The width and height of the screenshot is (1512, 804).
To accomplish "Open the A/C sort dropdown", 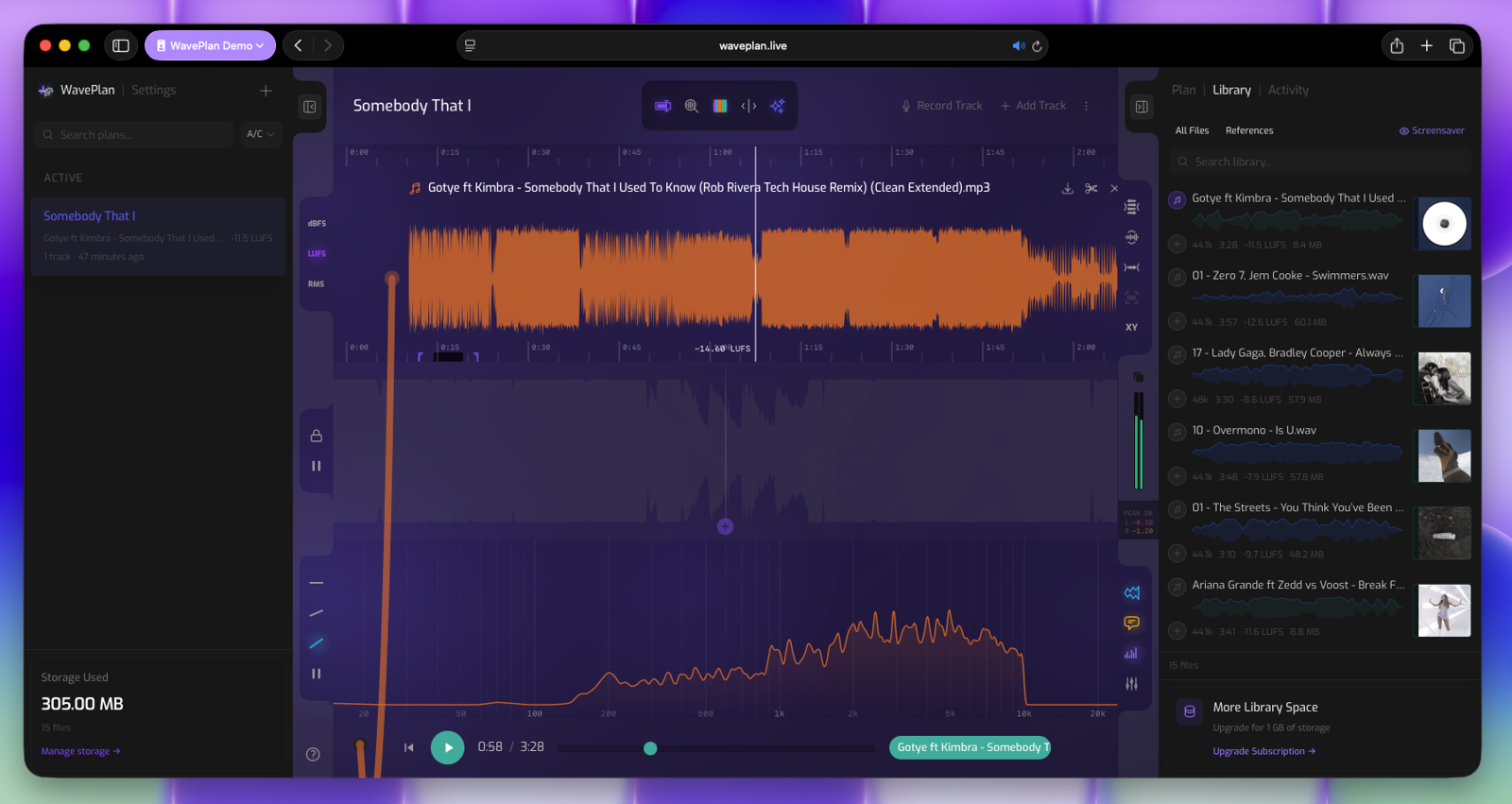I will (261, 134).
